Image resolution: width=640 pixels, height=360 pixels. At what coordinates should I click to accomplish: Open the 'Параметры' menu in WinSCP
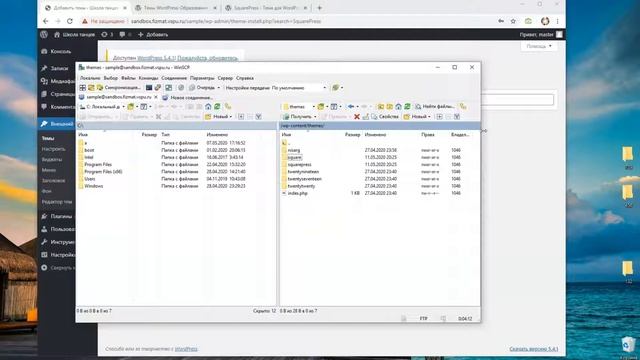click(x=202, y=78)
